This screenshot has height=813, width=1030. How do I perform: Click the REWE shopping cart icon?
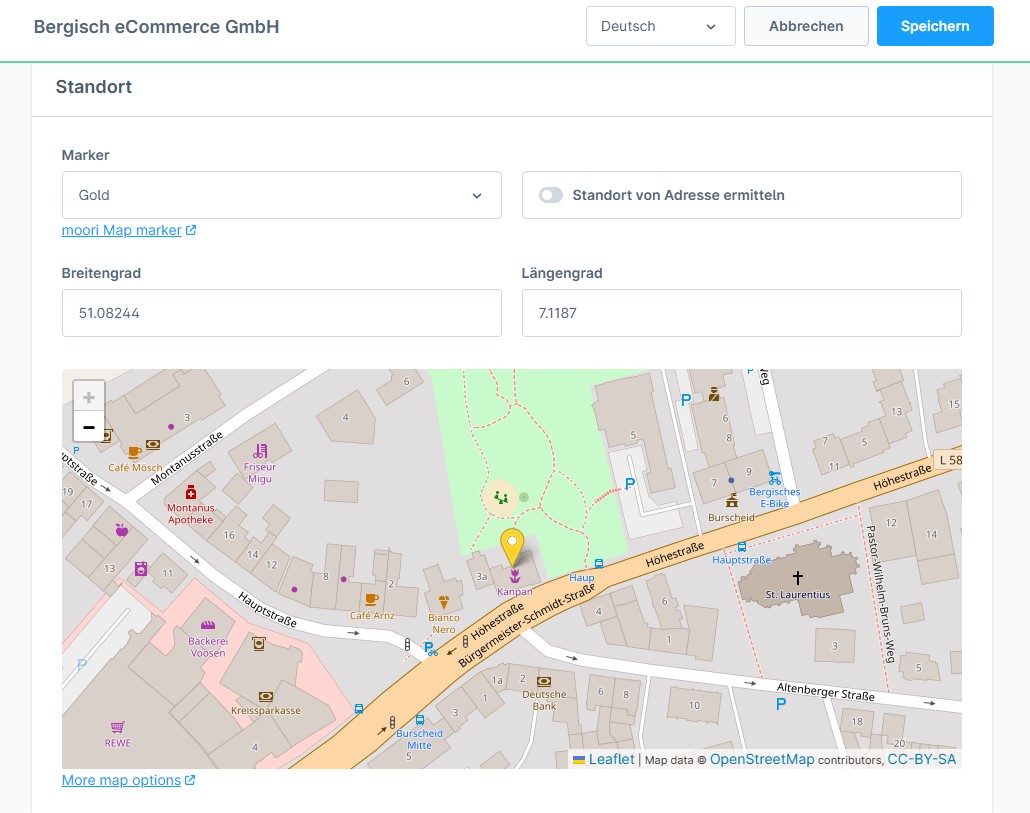118,727
